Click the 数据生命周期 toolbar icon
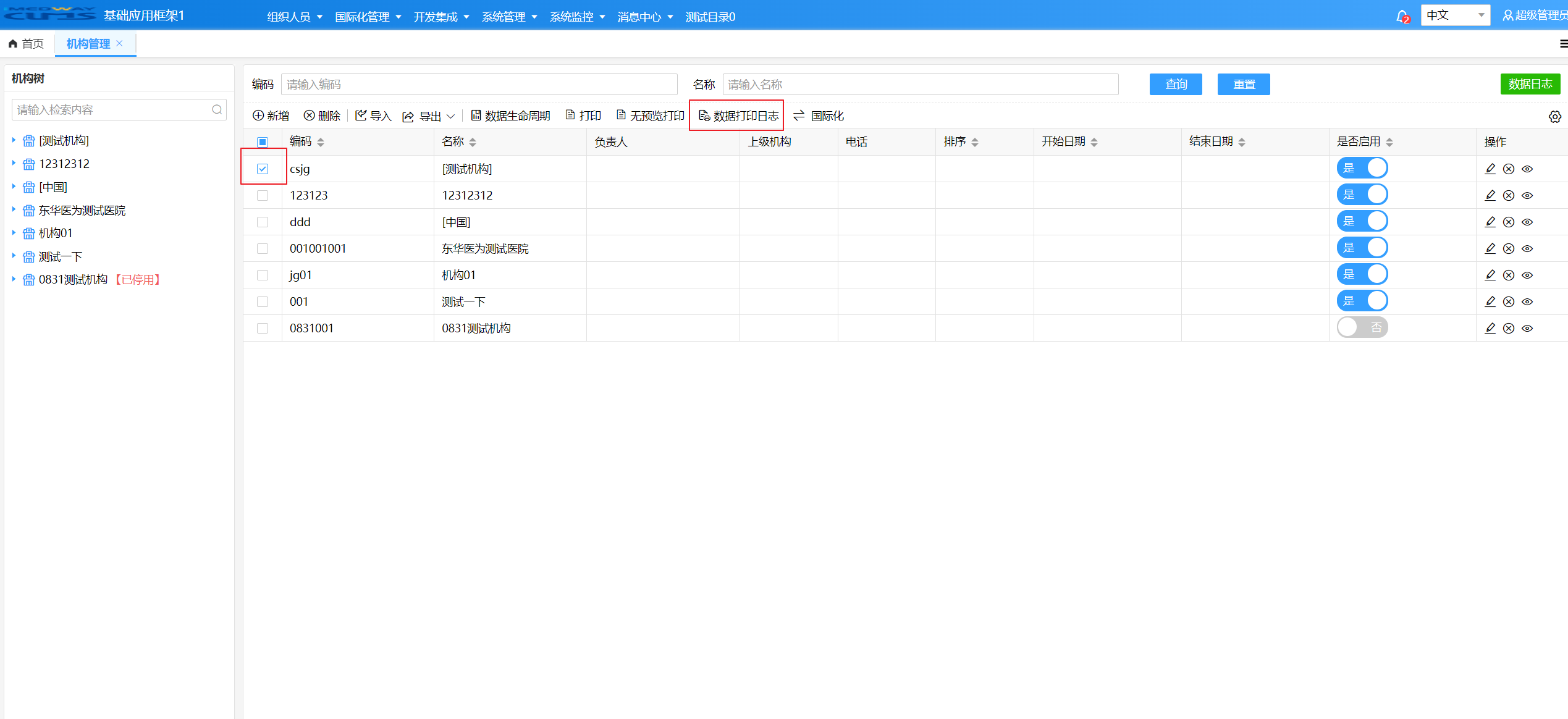 (476, 116)
